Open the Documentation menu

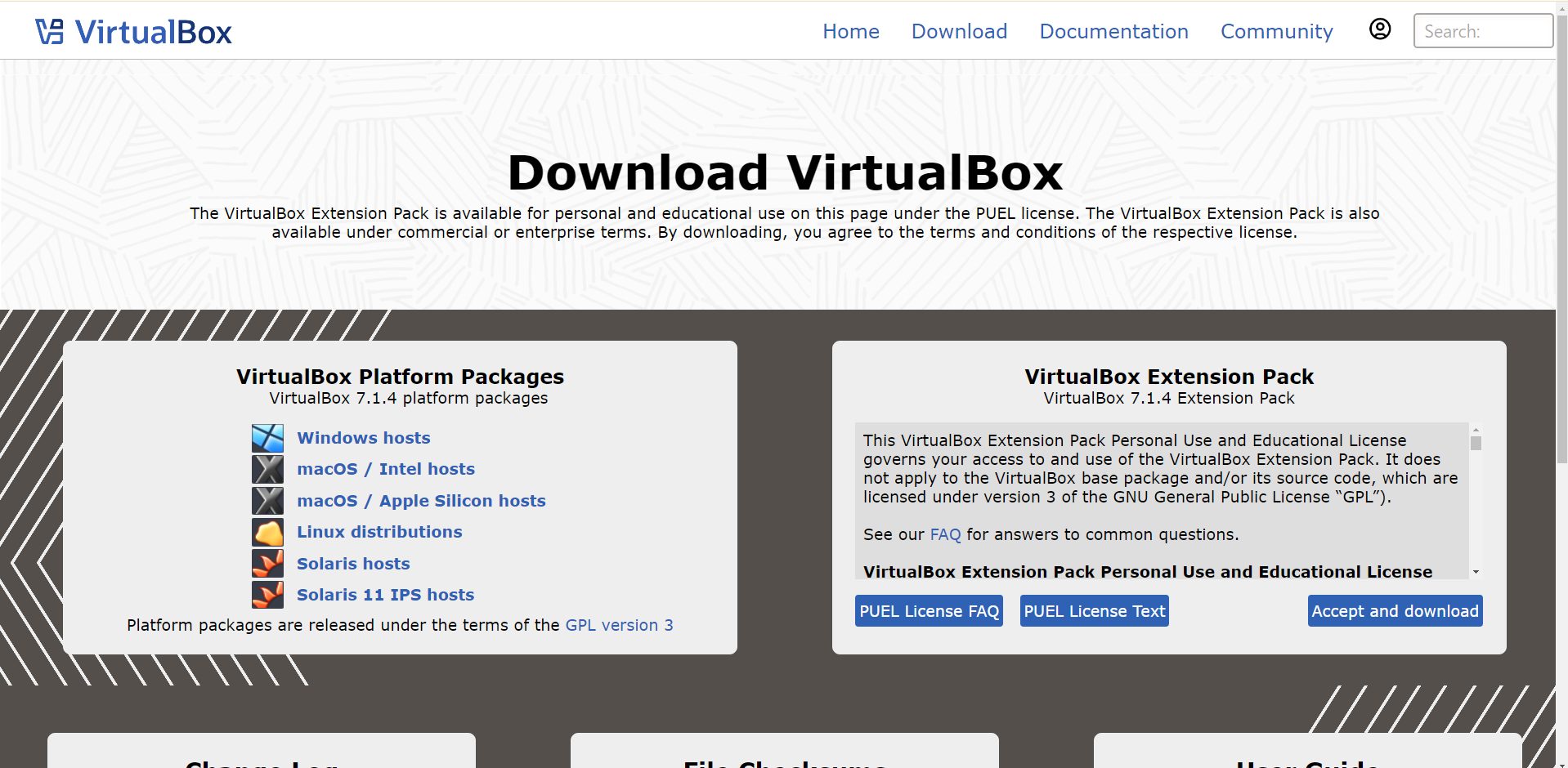[x=1113, y=31]
